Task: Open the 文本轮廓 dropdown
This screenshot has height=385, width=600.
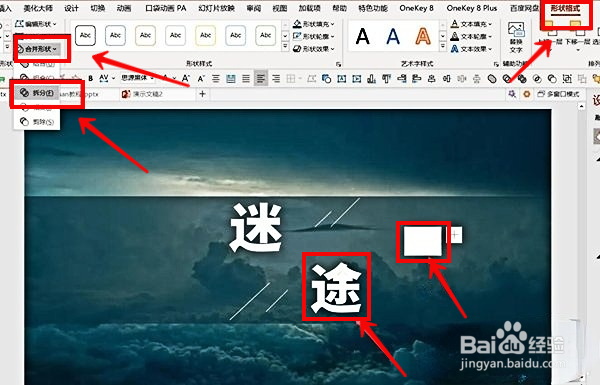Action: 471,36
